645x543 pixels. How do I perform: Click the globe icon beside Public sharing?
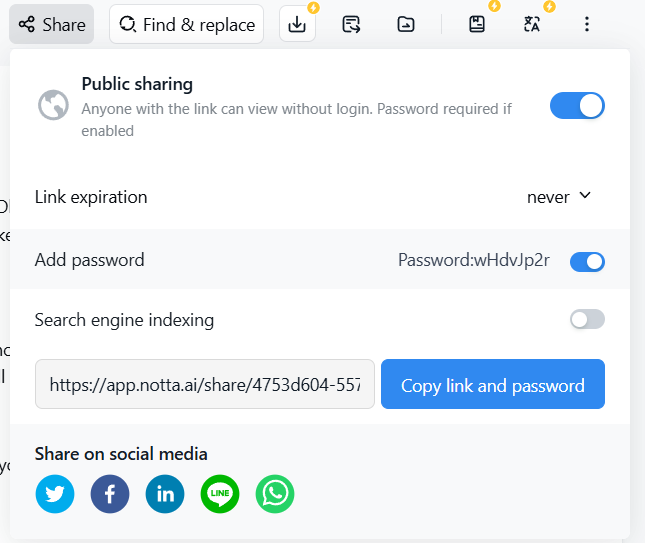[53, 105]
